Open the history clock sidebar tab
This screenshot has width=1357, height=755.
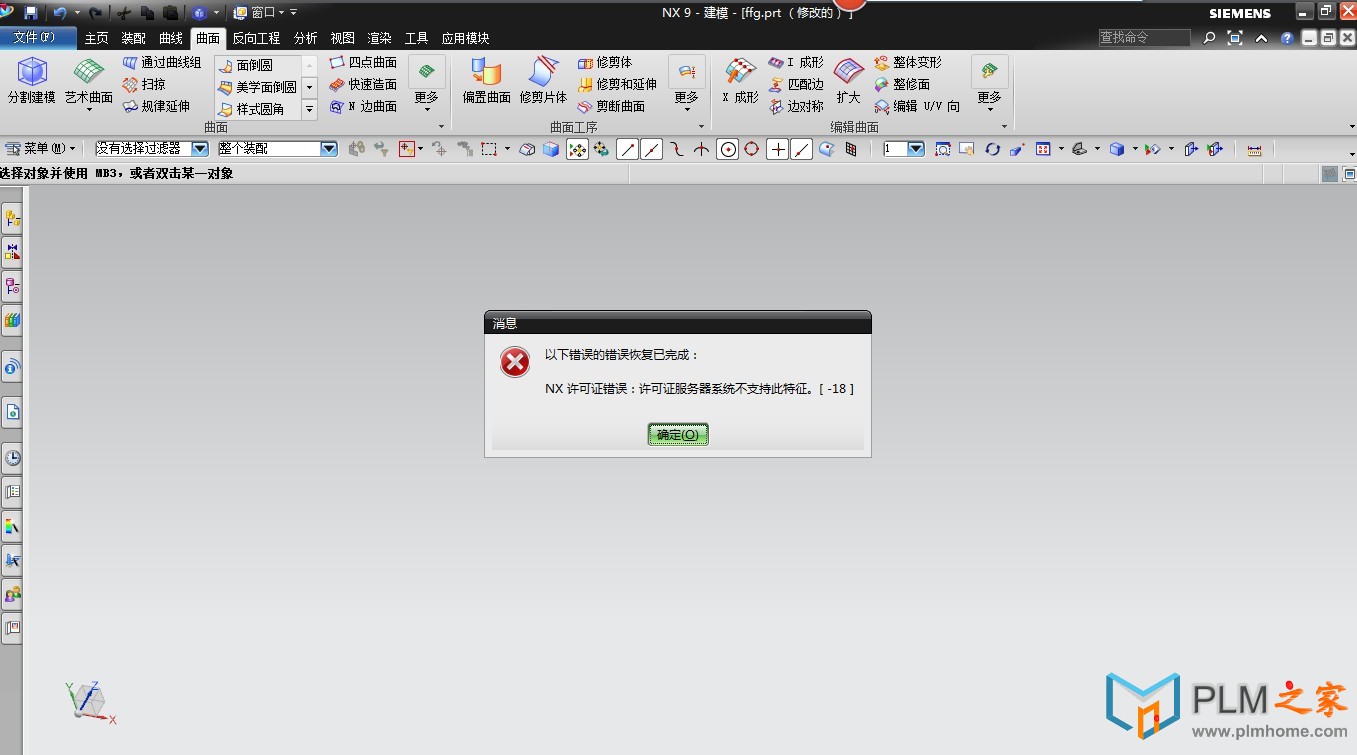click(x=12, y=458)
